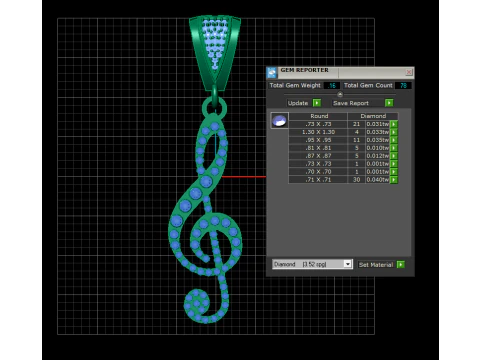Collapse the panel with the small up-arrow handle
This screenshot has height=360, width=480.
[x=340, y=94]
